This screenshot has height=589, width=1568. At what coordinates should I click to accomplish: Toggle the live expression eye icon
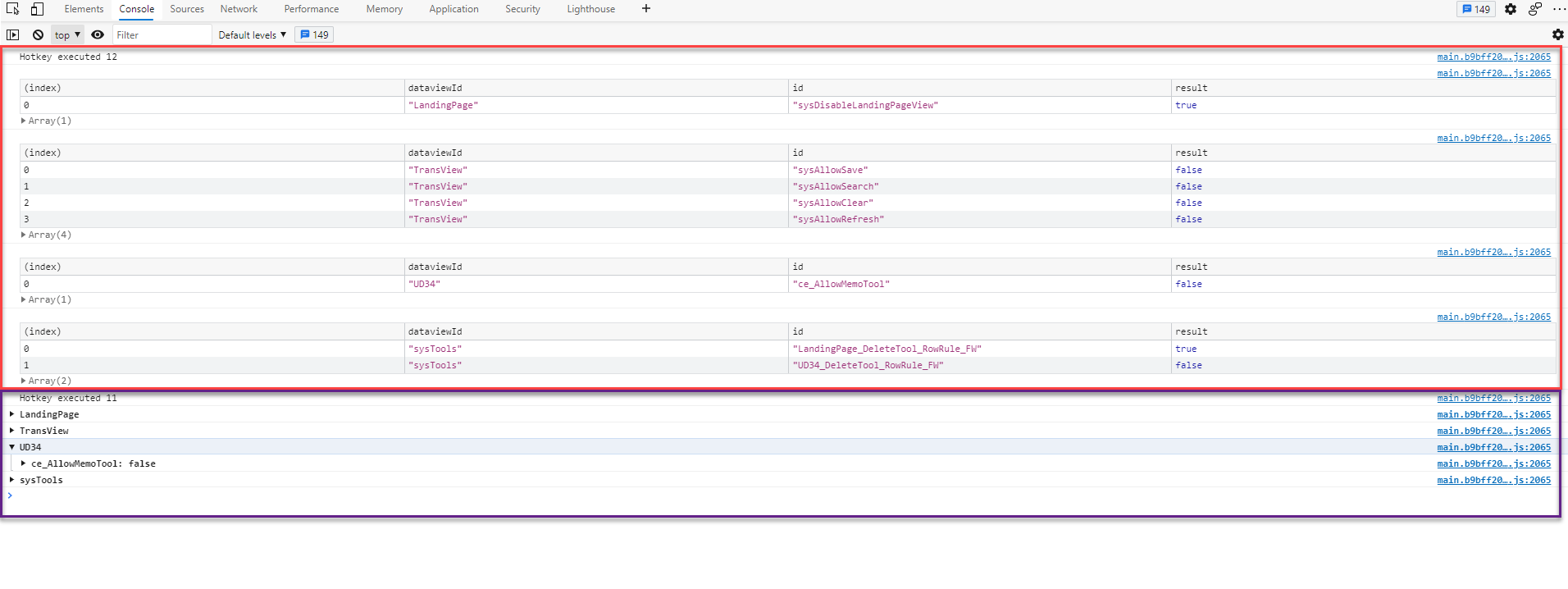(98, 34)
